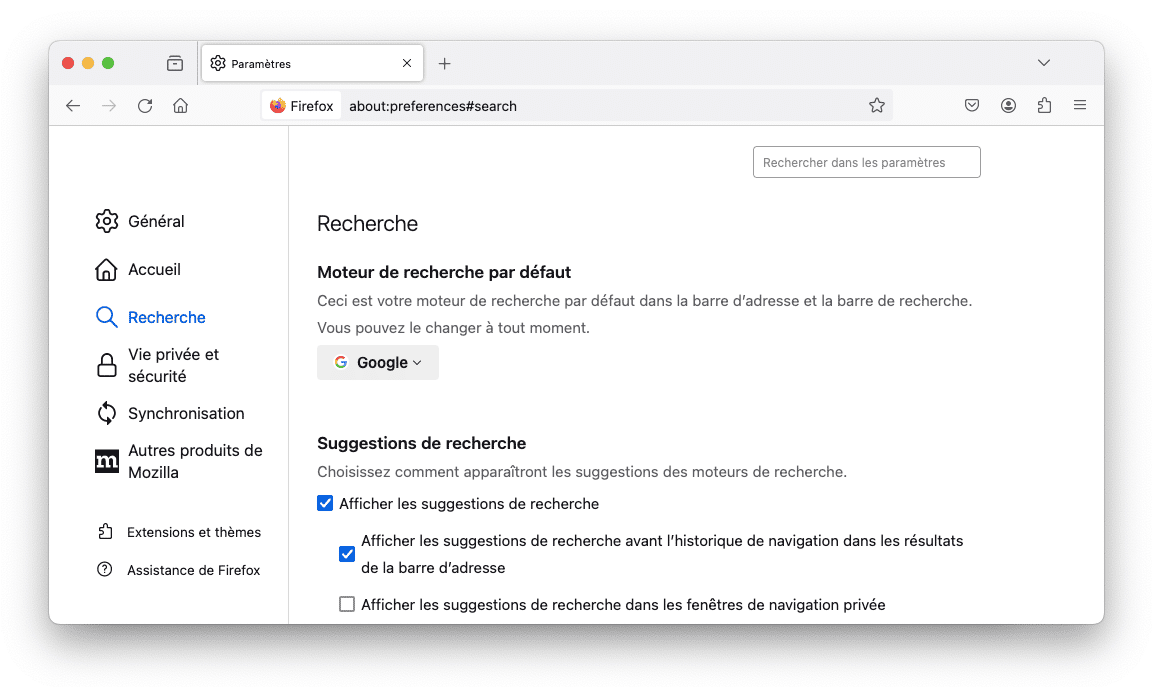Open the hamburger application menu

pos(1080,106)
